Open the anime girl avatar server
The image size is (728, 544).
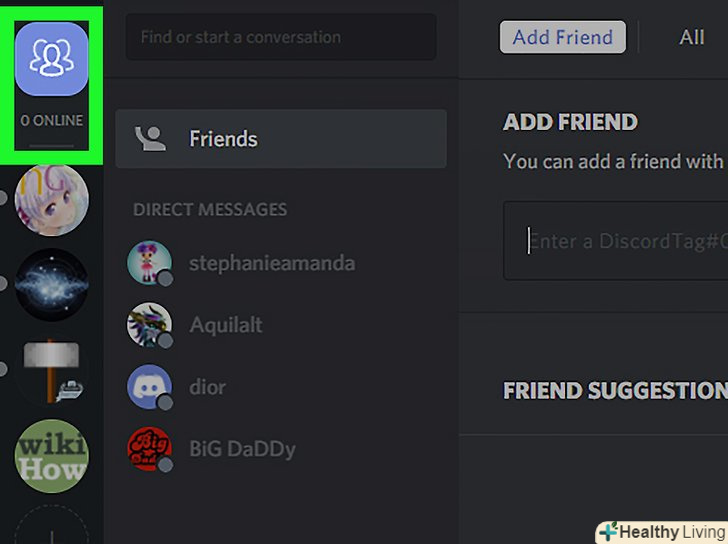[x=52, y=200]
